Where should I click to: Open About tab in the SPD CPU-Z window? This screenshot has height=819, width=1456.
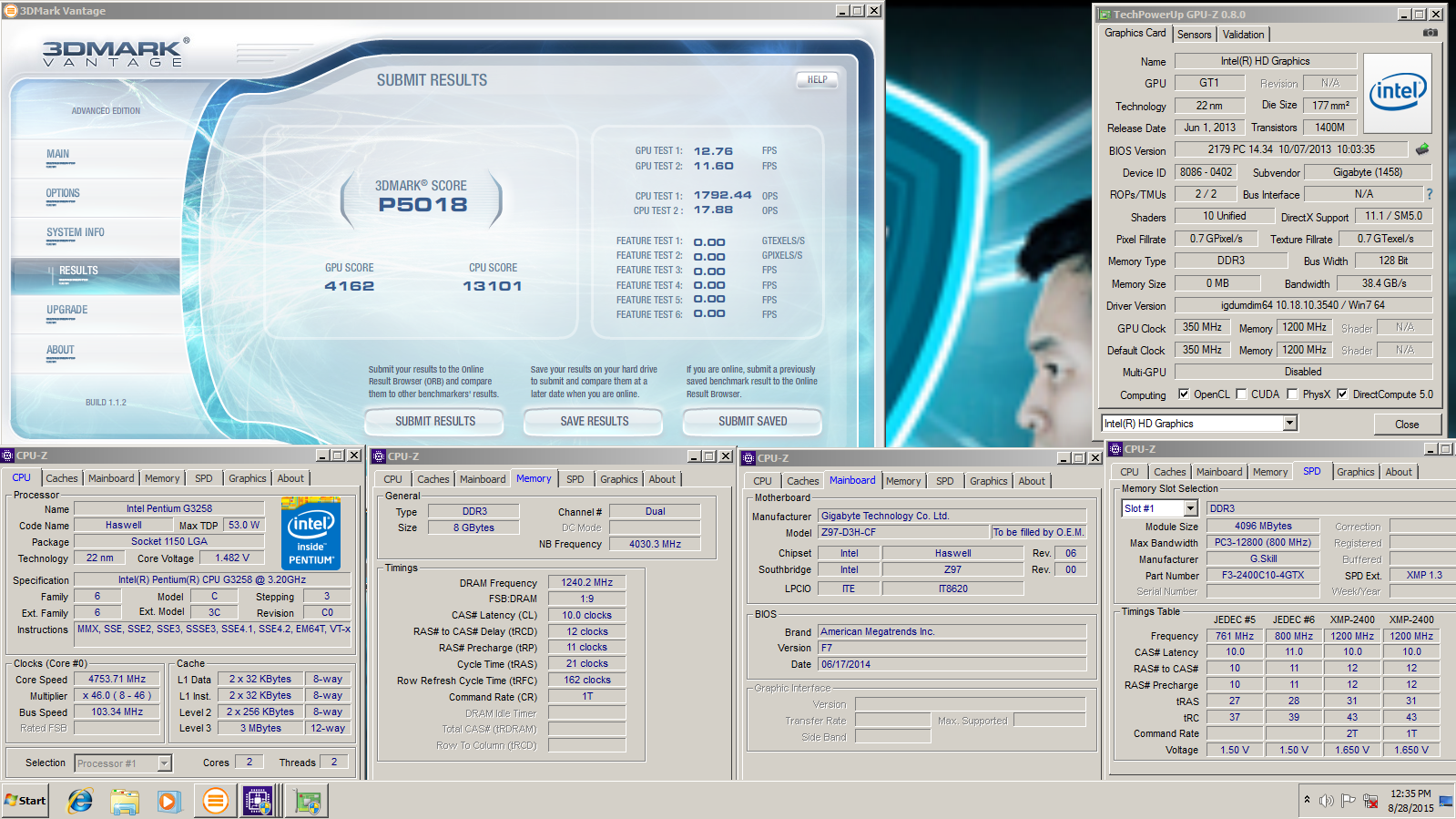pyautogui.click(x=1399, y=472)
